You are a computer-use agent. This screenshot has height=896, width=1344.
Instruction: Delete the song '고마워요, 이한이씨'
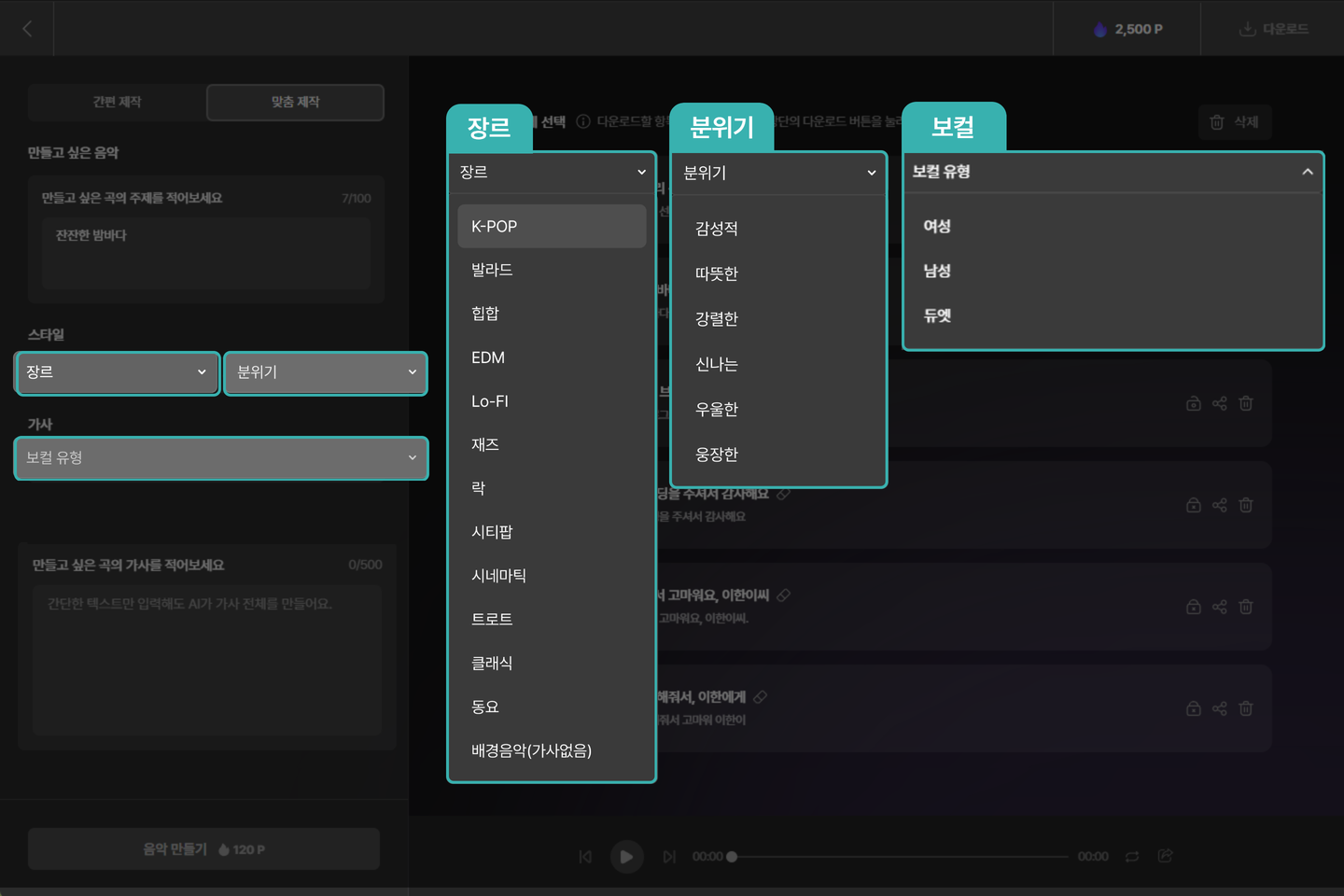(1246, 607)
